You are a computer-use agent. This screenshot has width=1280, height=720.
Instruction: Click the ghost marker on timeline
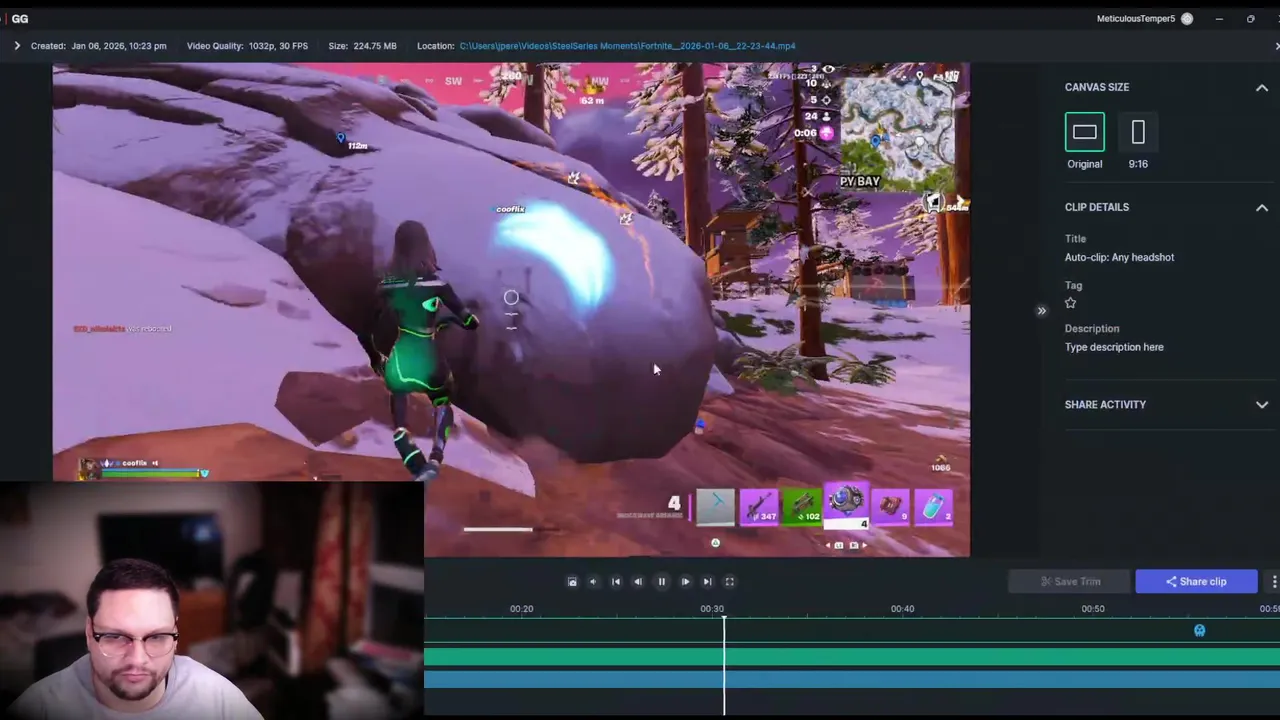(x=1200, y=630)
